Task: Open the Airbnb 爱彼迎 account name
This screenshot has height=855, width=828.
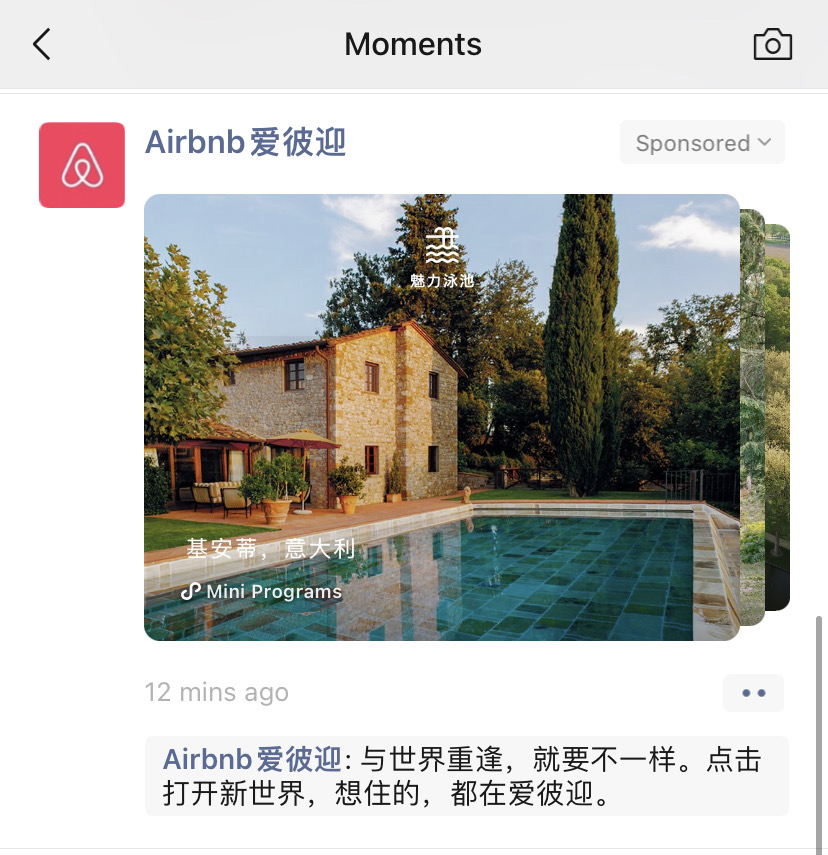Action: 245,143
